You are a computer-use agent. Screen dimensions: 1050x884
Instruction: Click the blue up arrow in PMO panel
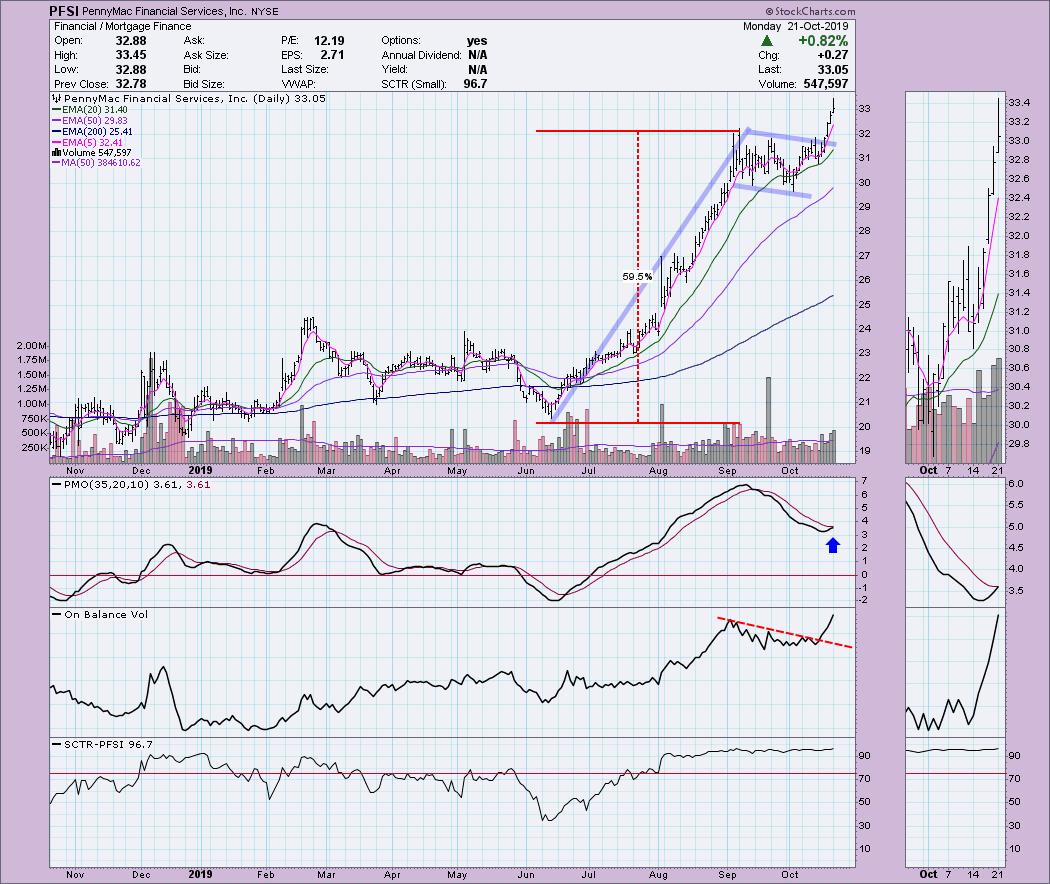coord(832,546)
